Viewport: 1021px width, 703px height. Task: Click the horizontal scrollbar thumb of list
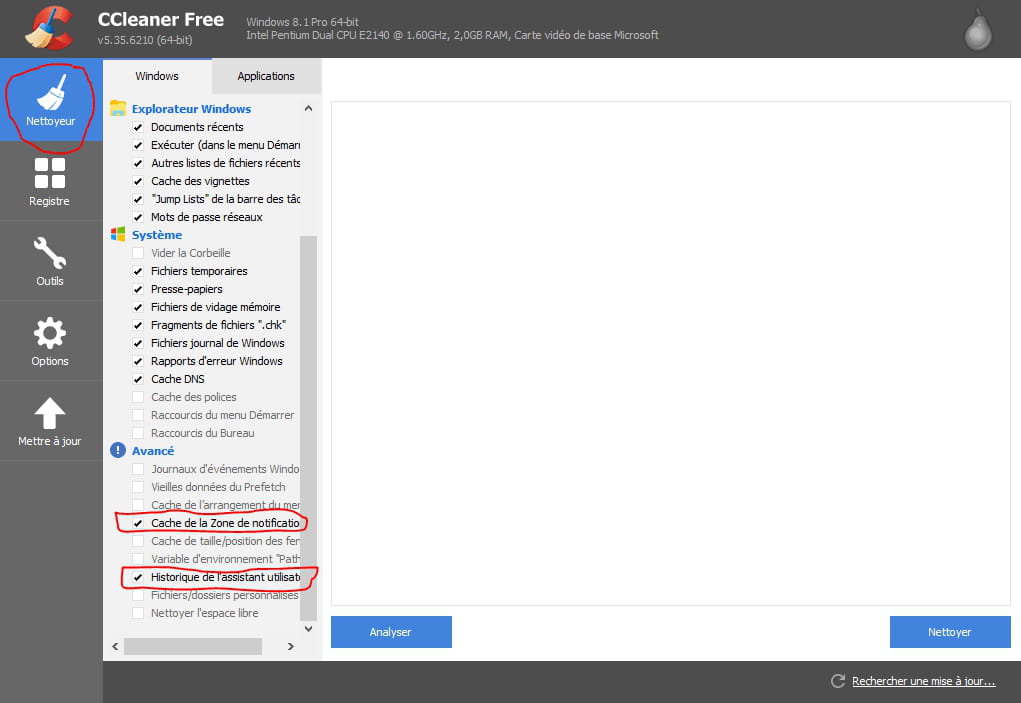[193, 646]
